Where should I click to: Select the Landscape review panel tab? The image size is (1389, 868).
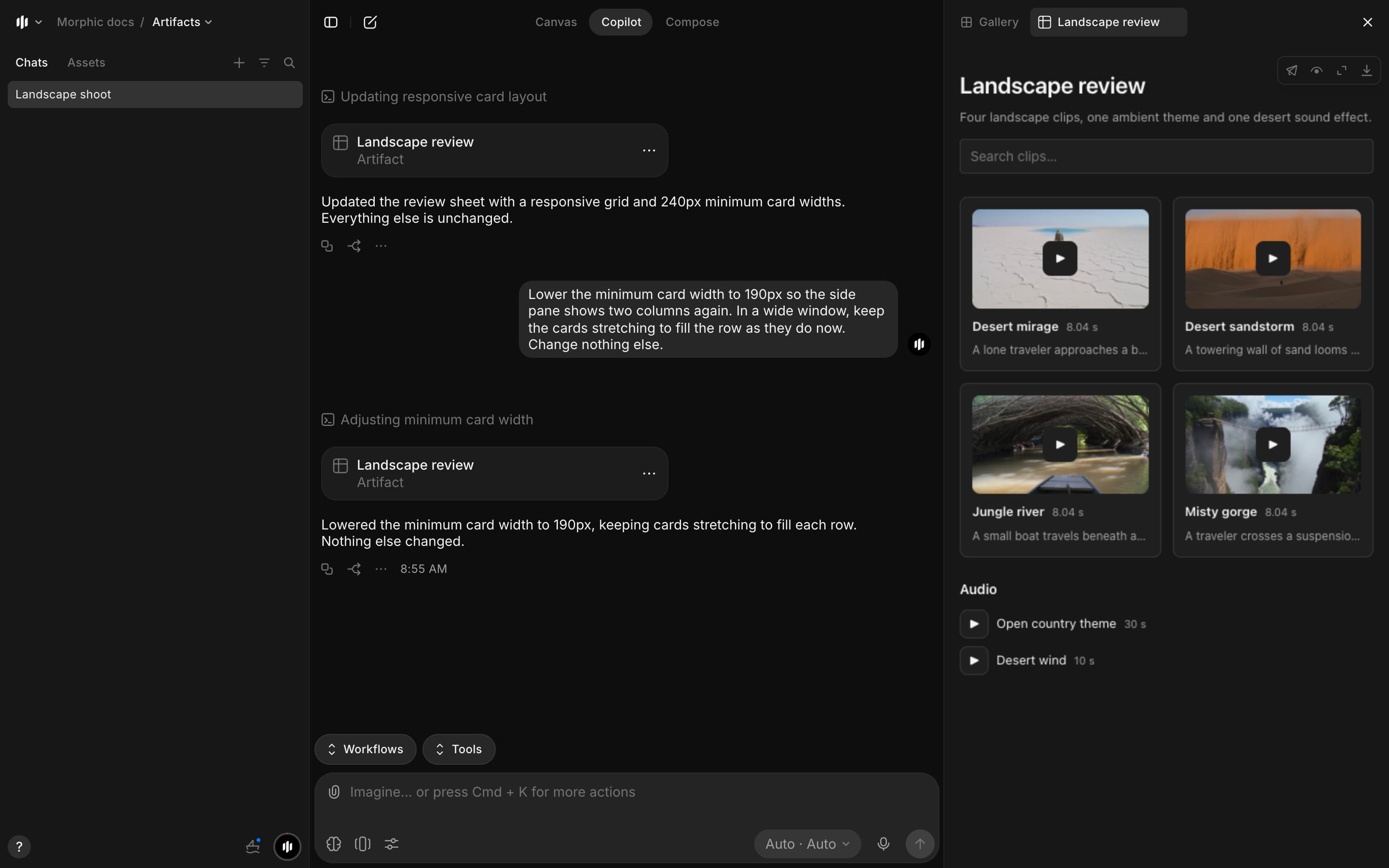pos(1108,22)
